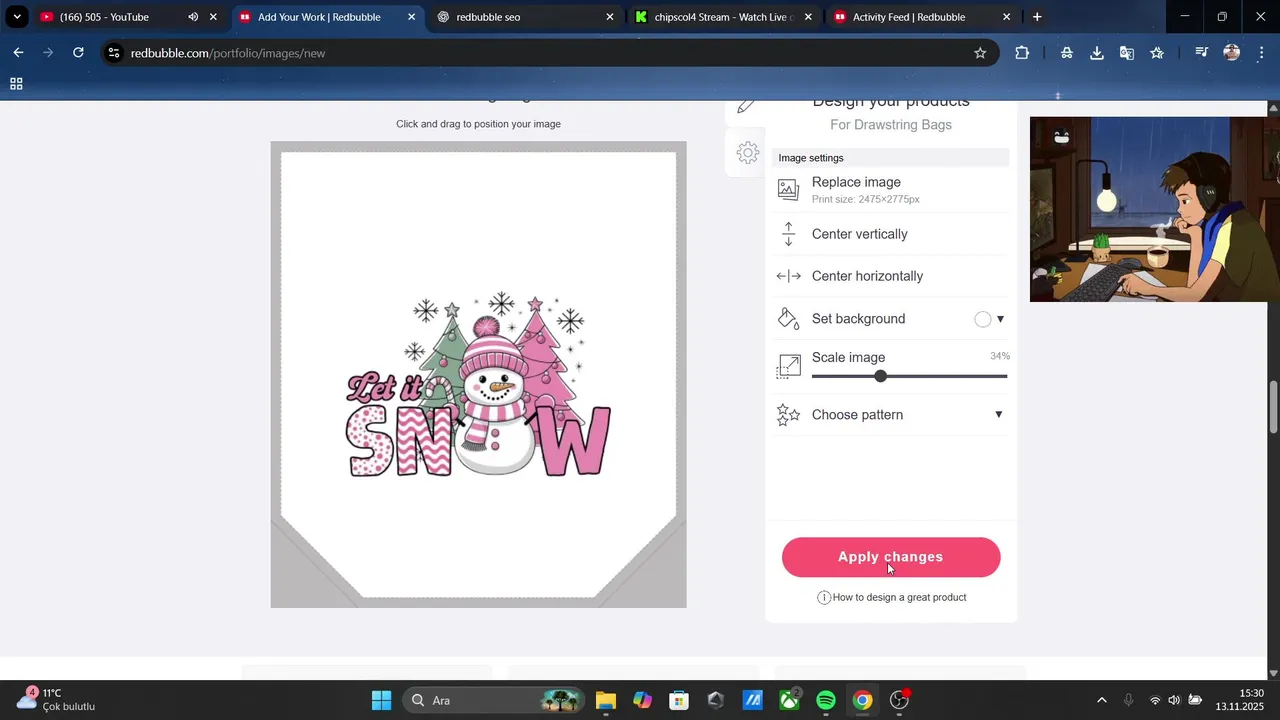Click the volume icon in system tray
Viewport: 1280px width, 720px height.
tap(1174, 701)
